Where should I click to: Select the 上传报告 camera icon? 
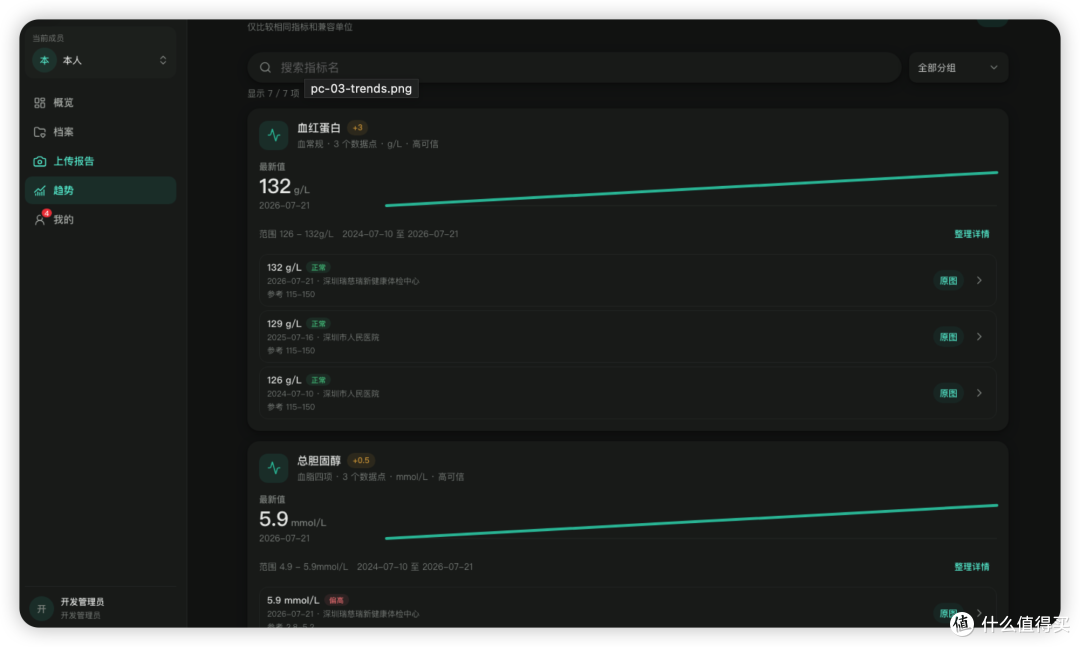pos(40,161)
